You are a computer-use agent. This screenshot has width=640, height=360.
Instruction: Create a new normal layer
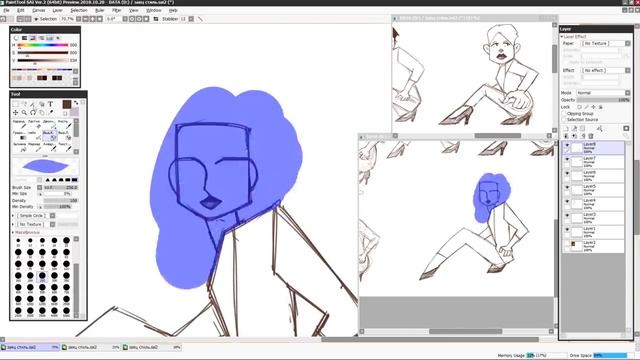point(566,129)
